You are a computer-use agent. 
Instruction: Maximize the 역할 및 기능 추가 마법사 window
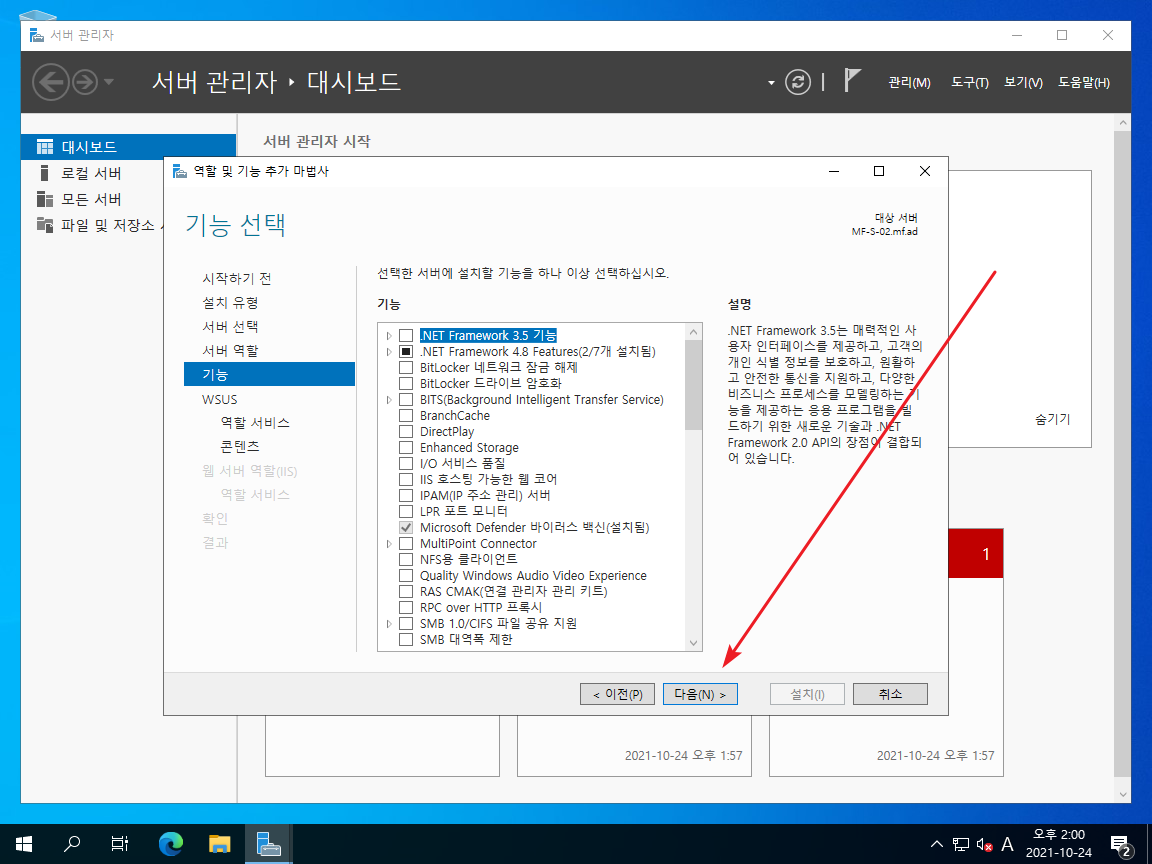[x=879, y=171]
